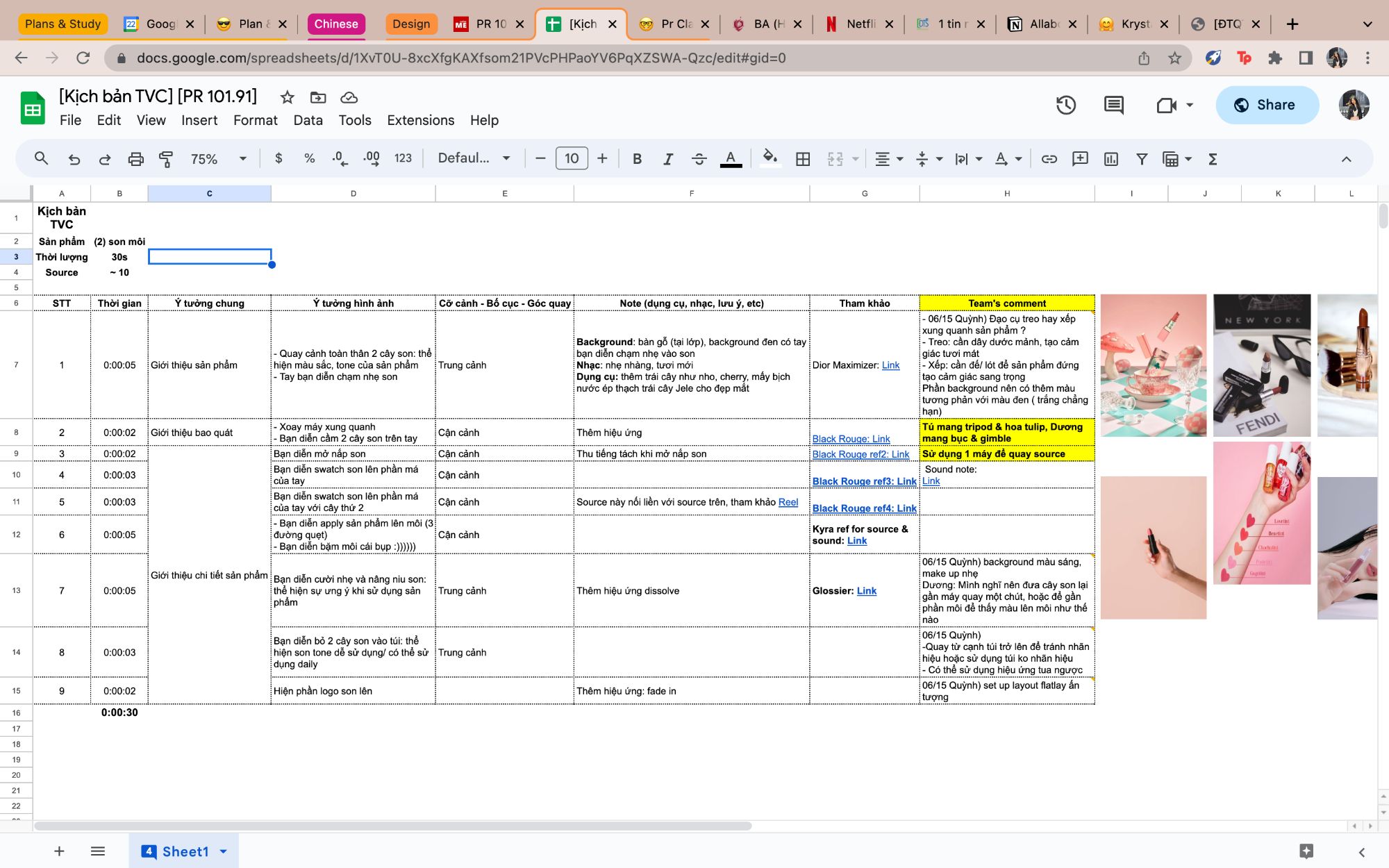Click the Insert chart icon
This screenshot has width=1389, height=868.
(x=1111, y=159)
